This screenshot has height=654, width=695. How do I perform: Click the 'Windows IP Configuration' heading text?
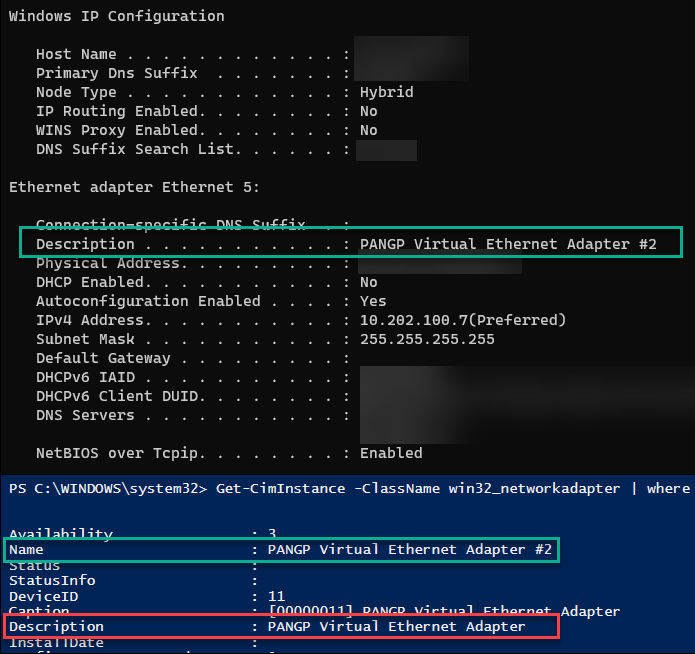click(117, 16)
